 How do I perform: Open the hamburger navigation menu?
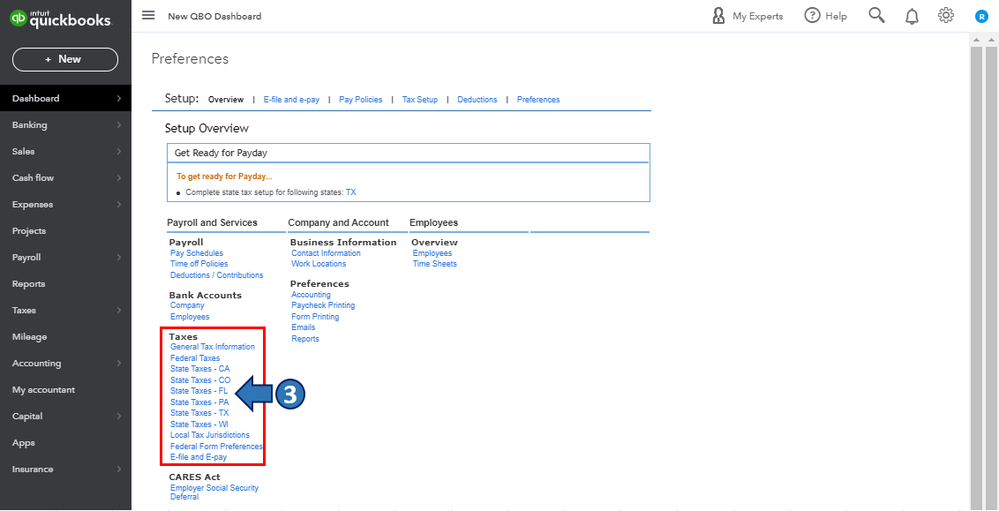coord(148,15)
